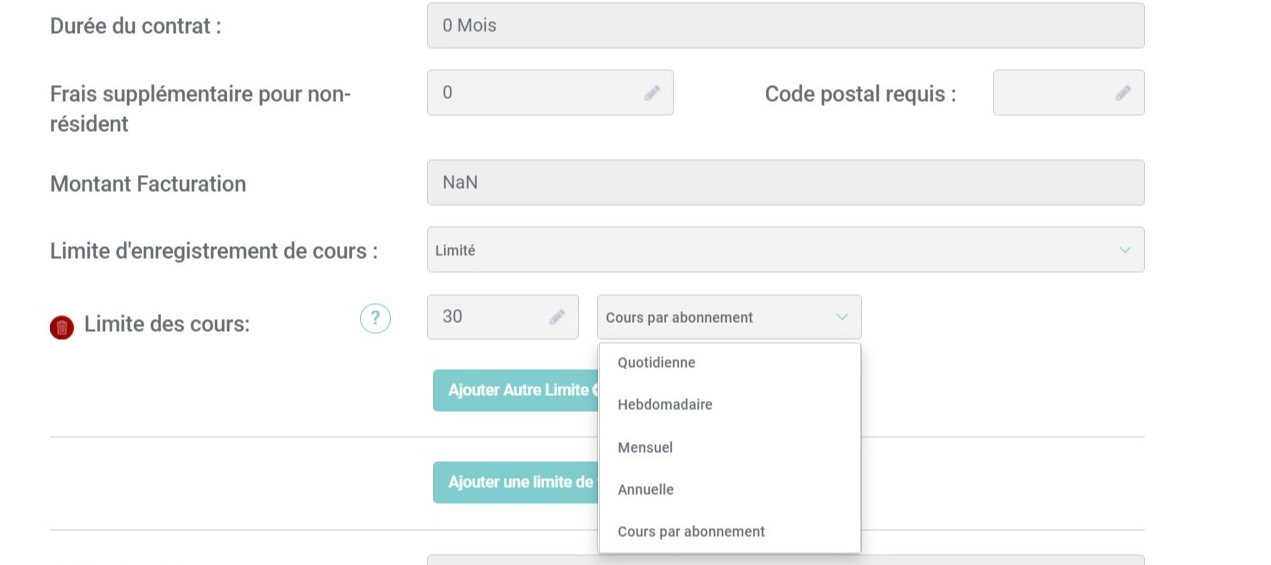The width and height of the screenshot is (1271, 565).
Task: Click the Durée du contrat field showing 0 Mois
Action: 784,26
